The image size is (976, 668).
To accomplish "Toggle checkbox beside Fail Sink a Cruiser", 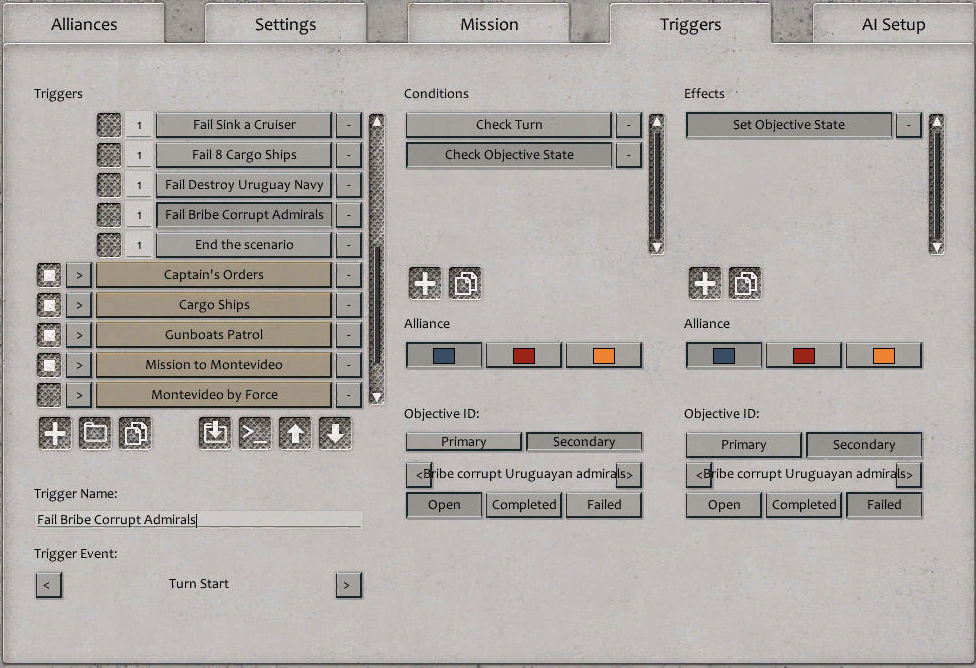I will [x=109, y=125].
